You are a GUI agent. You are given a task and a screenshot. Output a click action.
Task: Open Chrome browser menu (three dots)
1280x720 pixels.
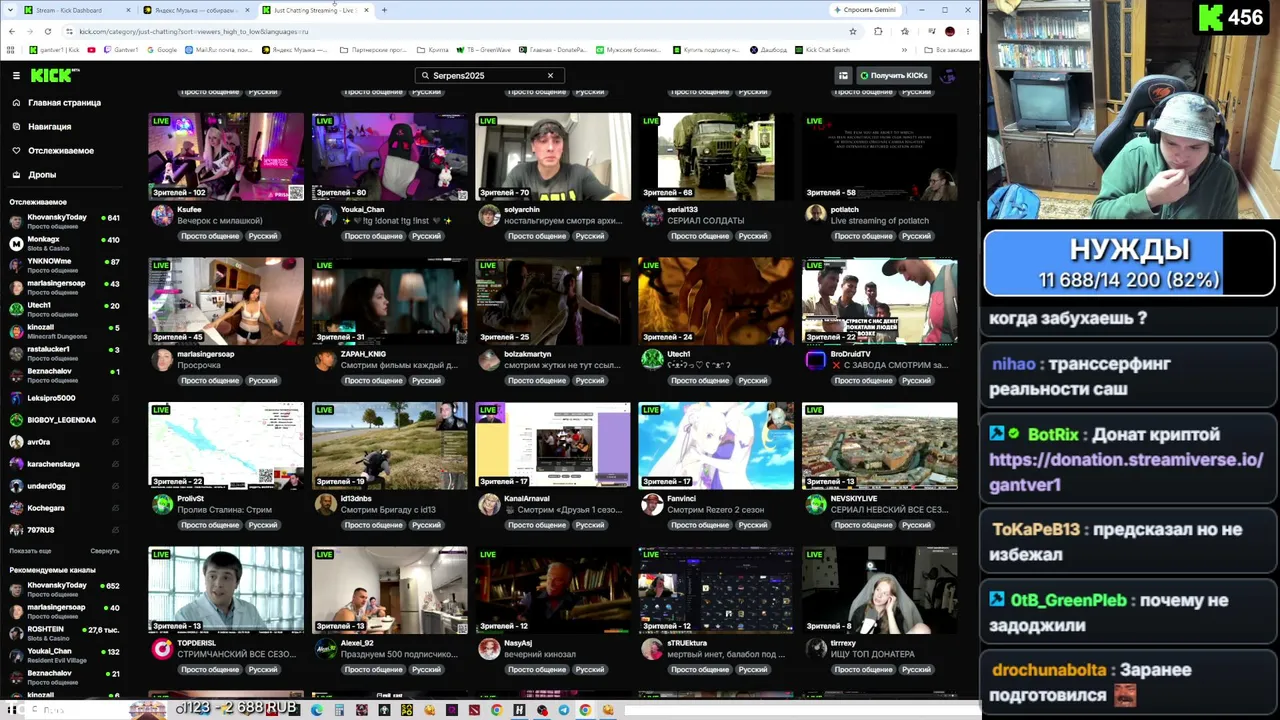point(967,31)
